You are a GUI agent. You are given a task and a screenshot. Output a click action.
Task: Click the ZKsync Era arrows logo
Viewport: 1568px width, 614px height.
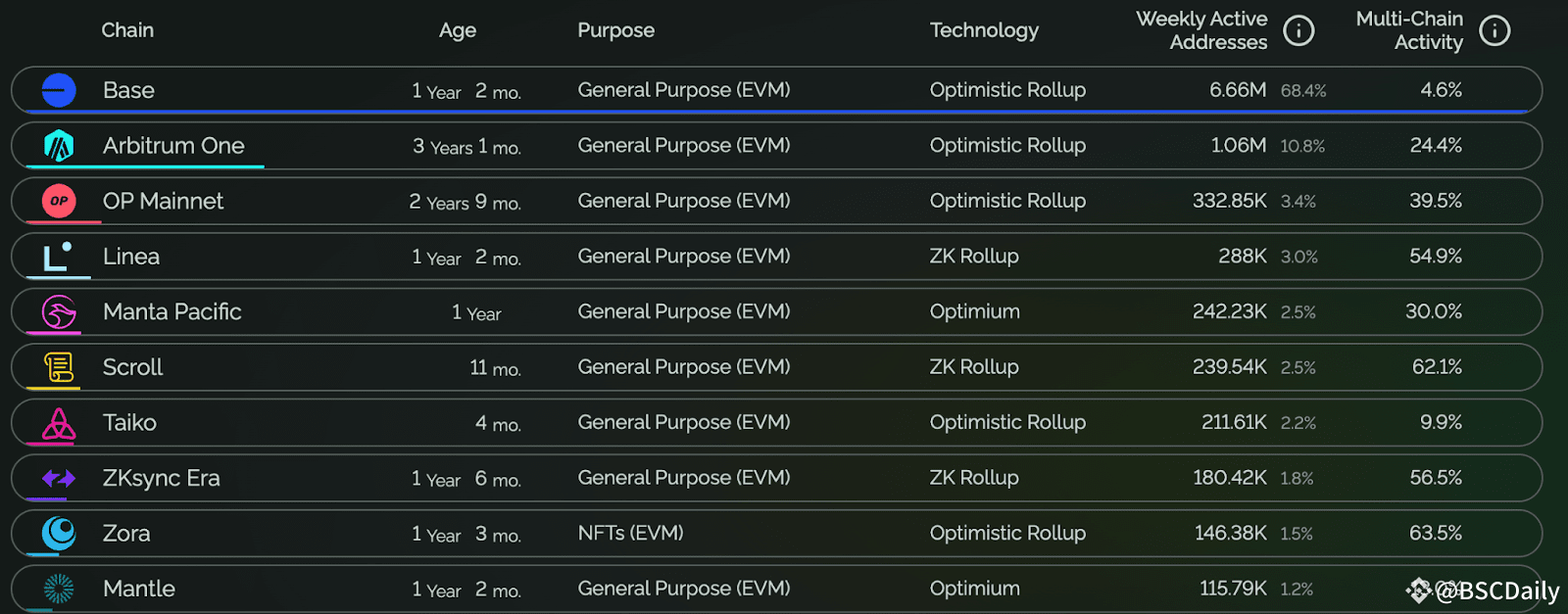tap(59, 479)
